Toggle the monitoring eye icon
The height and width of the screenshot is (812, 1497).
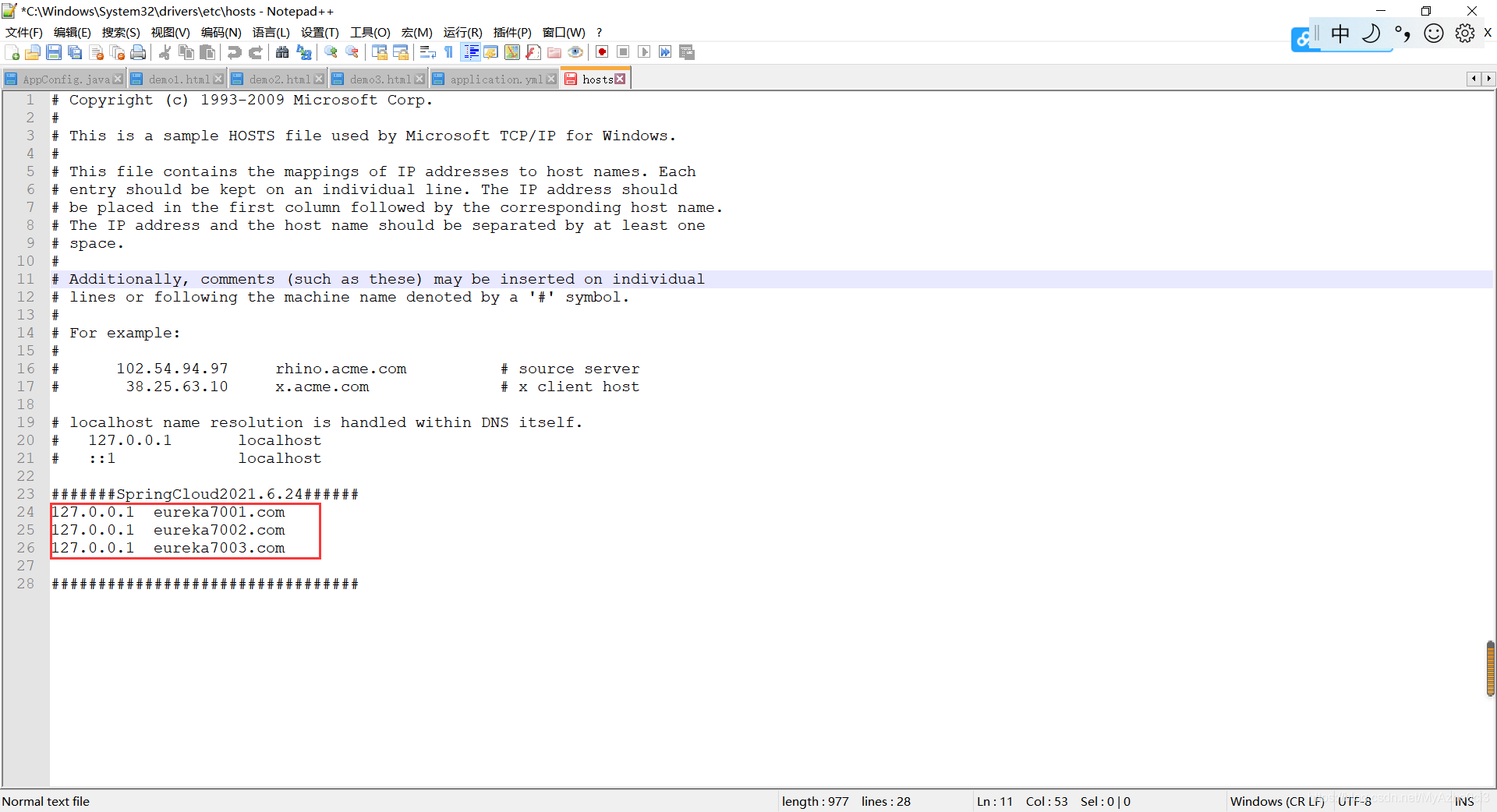tap(575, 52)
